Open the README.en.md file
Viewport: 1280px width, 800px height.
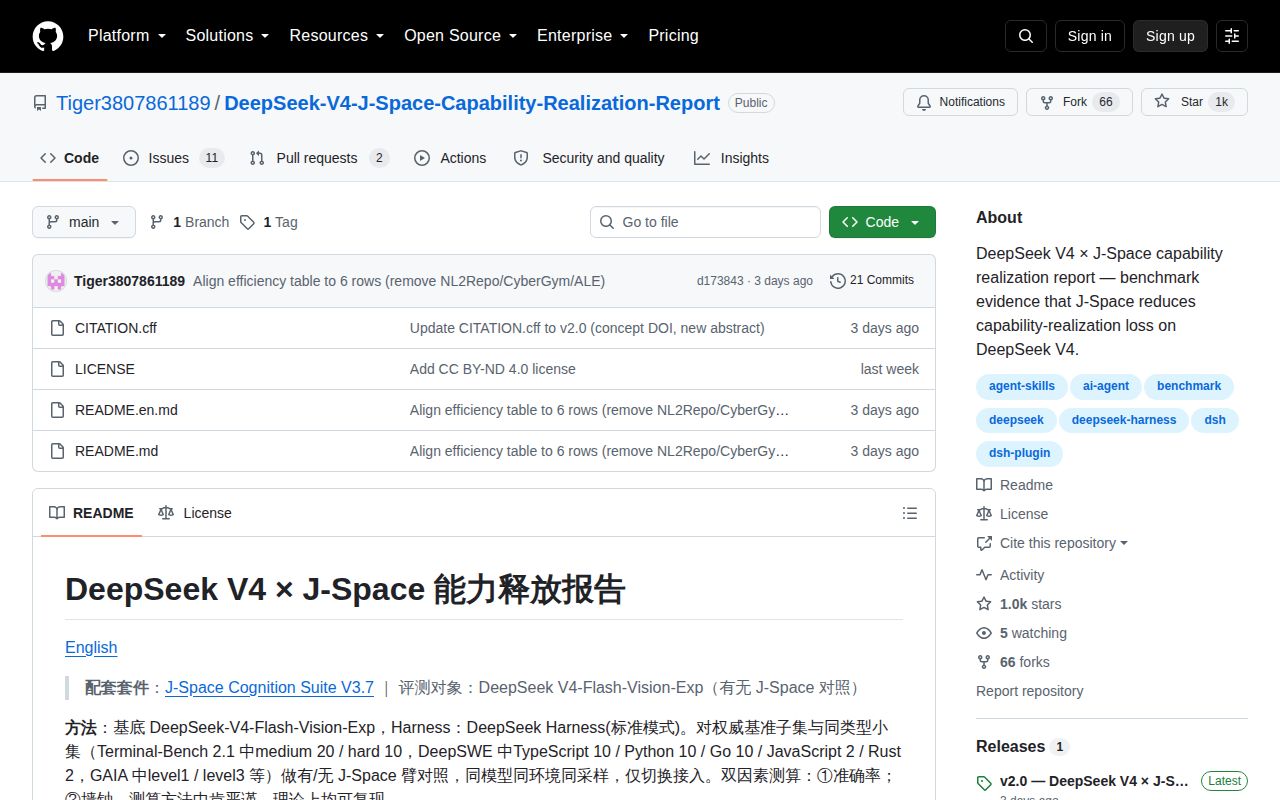click(x=126, y=410)
